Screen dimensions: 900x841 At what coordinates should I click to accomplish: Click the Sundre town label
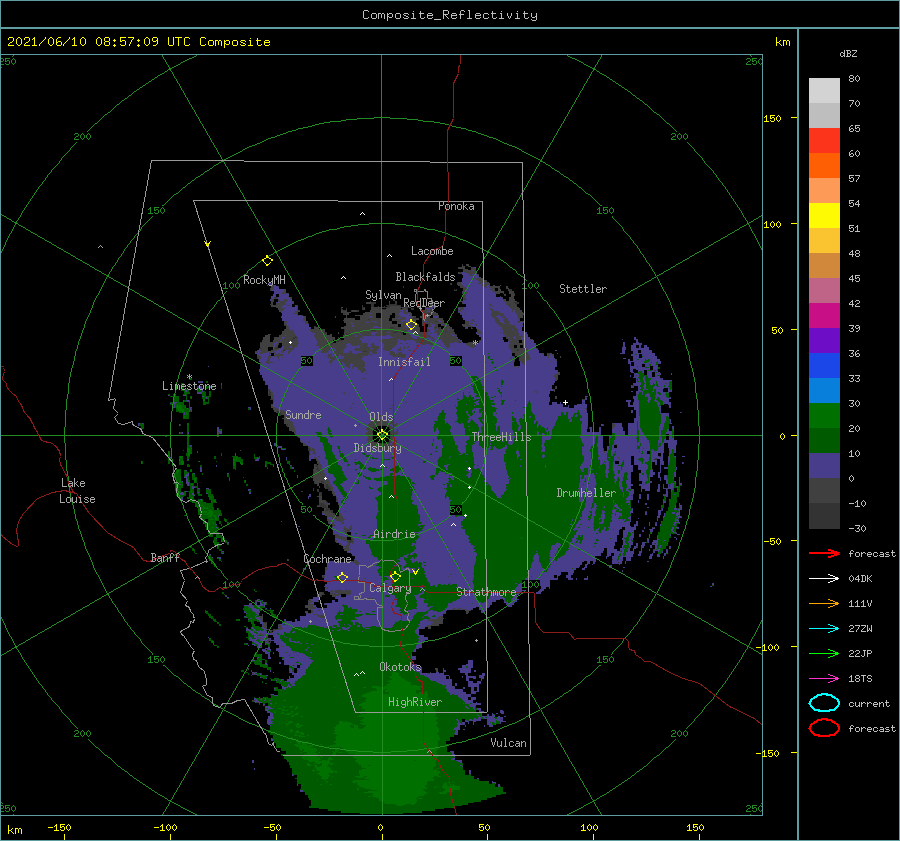[x=303, y=414]
